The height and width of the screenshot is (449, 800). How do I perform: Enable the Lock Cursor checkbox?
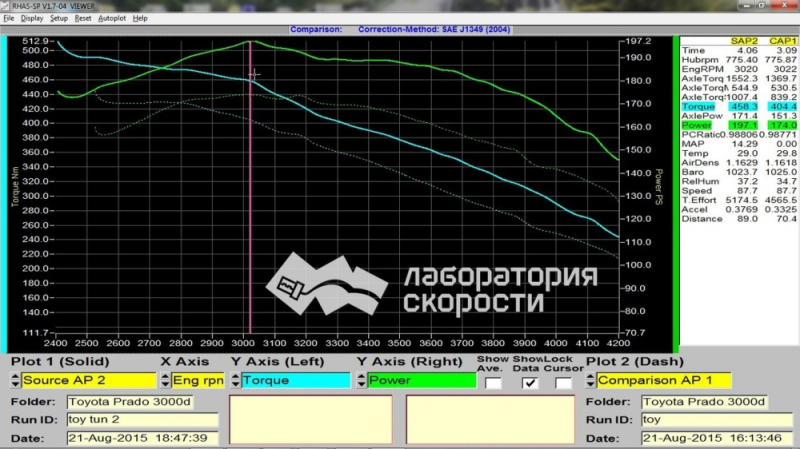[563, 383]
